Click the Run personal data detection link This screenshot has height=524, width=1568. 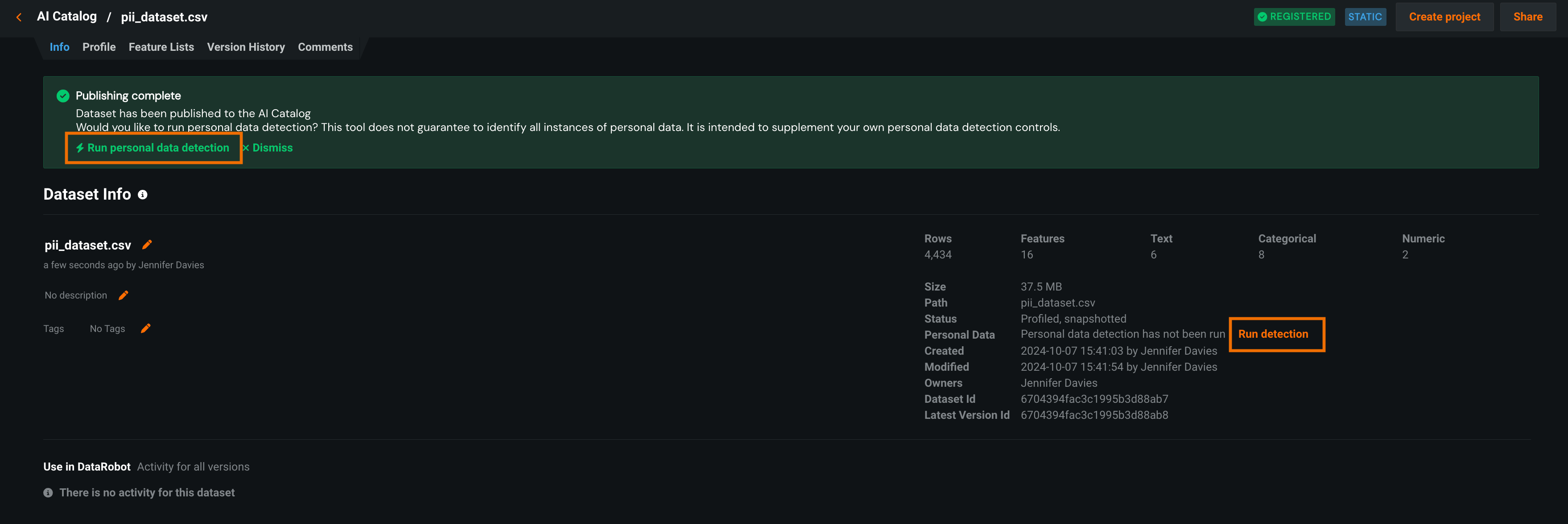[x=158, y=148]
